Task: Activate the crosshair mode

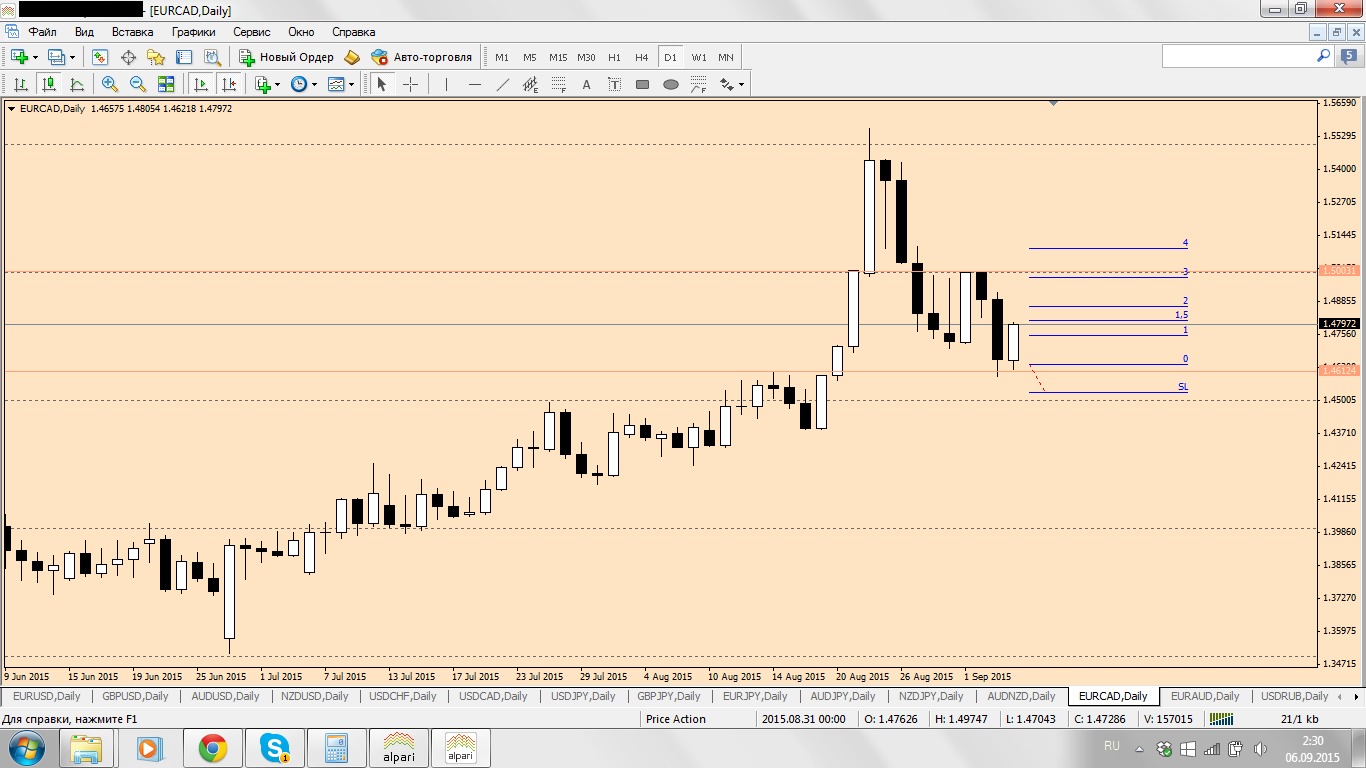Action: (x=410, y=85)
